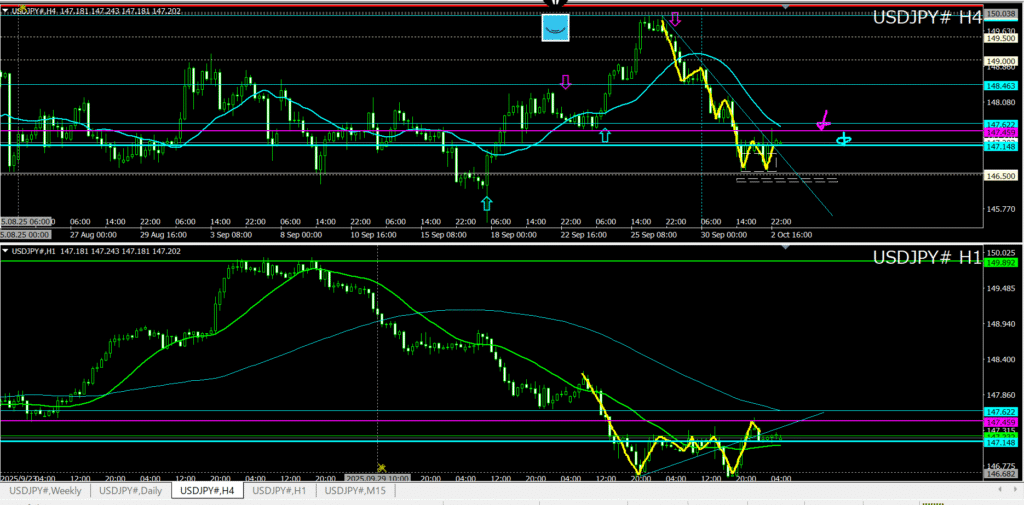Select the yellow marker on H1 time axis
This screenshot has height=505, width=1024.
click(x=381, y=467)
